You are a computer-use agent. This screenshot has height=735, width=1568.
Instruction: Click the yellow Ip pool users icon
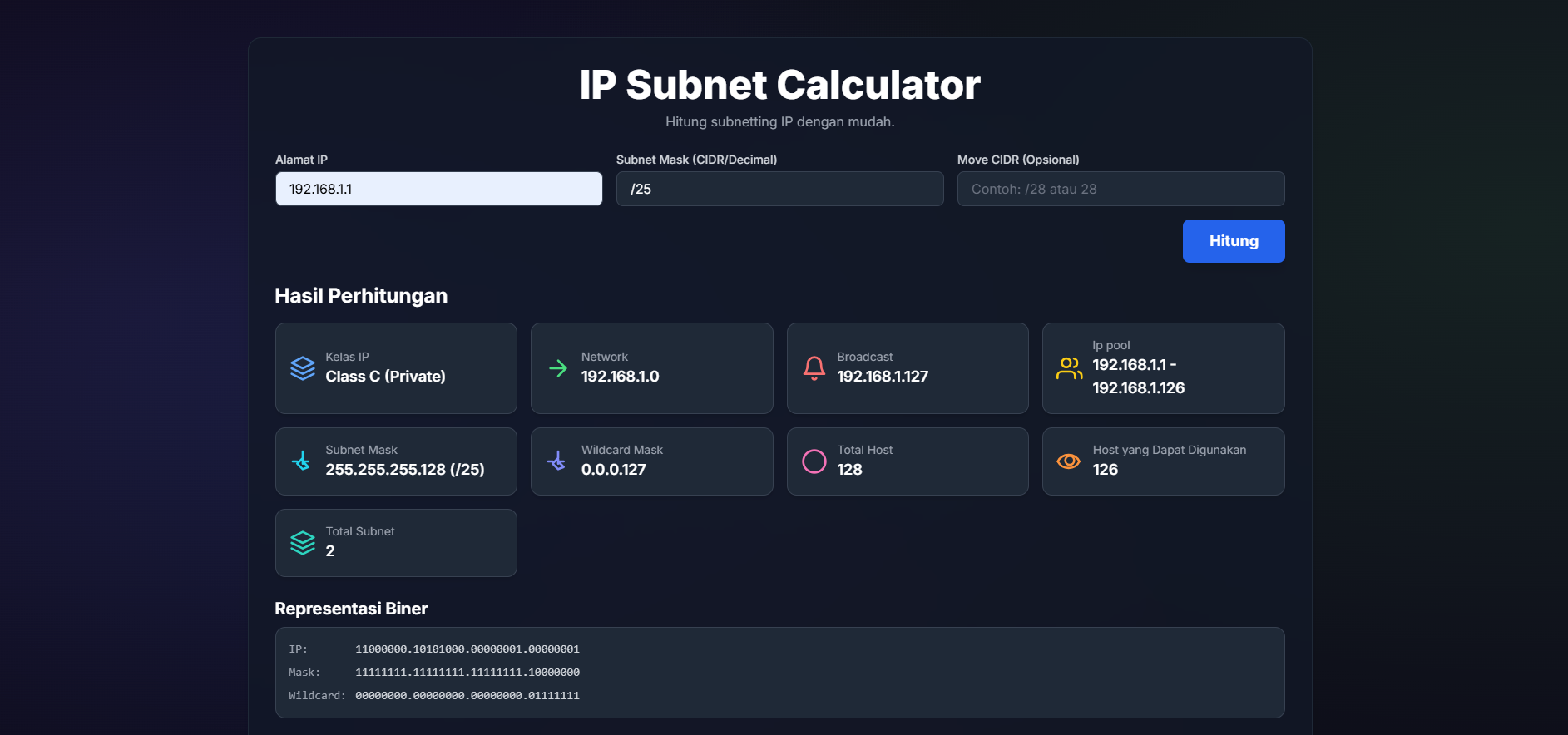pyautogui.click(x=1070, y=368)
